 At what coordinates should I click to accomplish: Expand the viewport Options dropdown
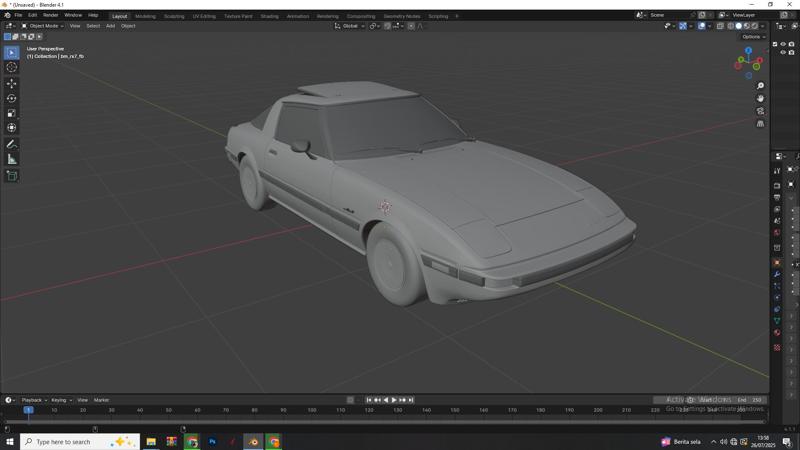(x=753, y=37)
